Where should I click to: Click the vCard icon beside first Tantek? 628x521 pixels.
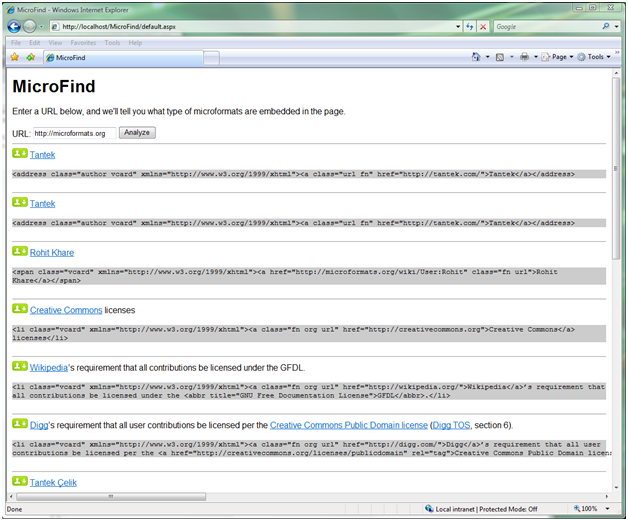click(20, 153)
